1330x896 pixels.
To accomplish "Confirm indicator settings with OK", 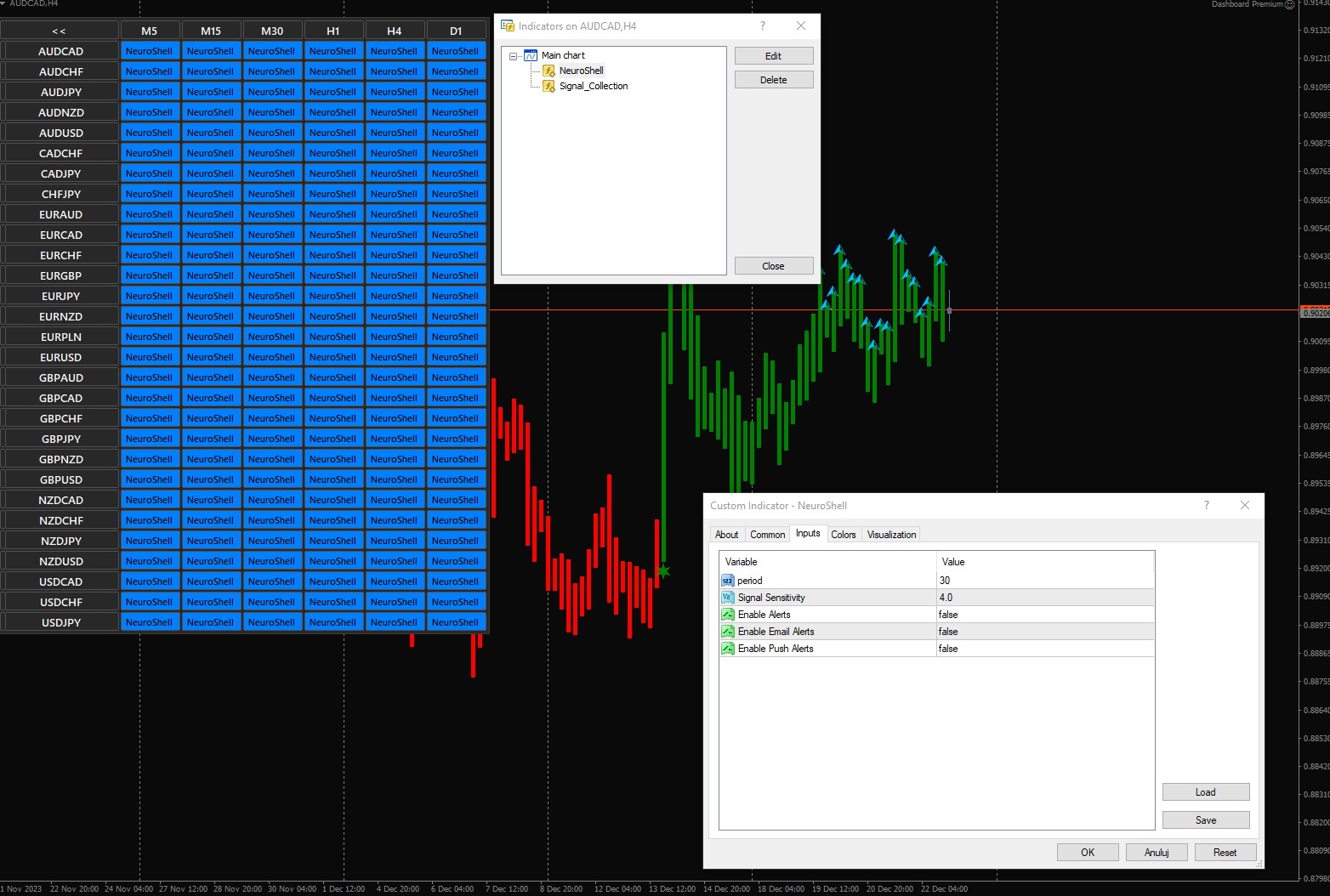I will point(1088,853).
